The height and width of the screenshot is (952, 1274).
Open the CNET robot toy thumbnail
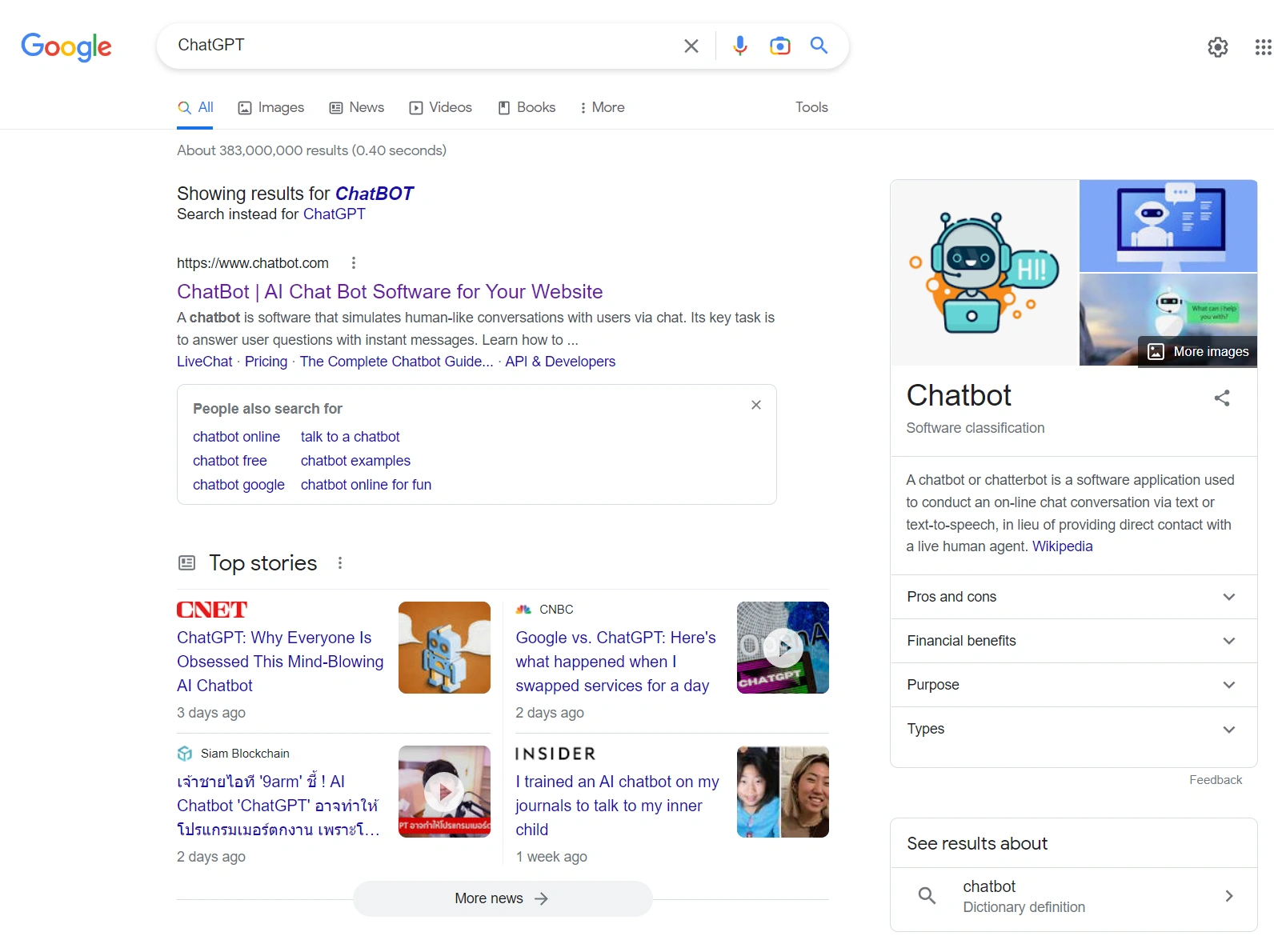coord(444,647)
